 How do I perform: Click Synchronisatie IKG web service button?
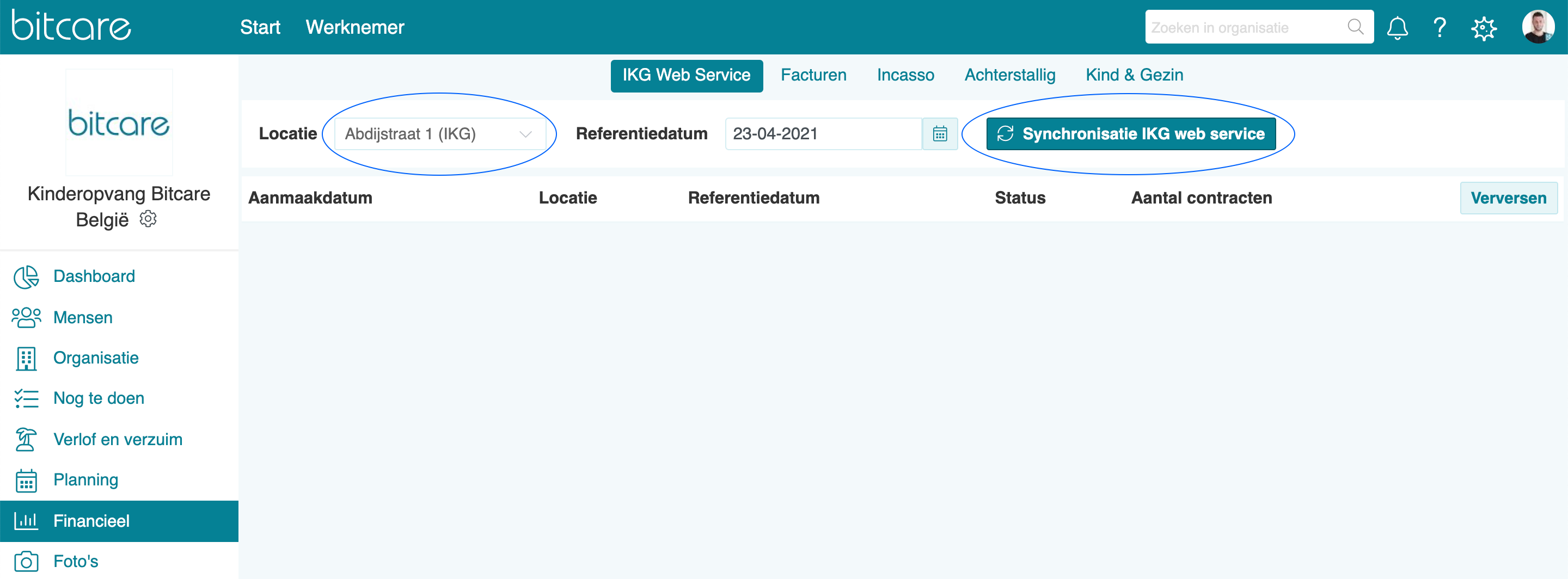(1130, 134)
